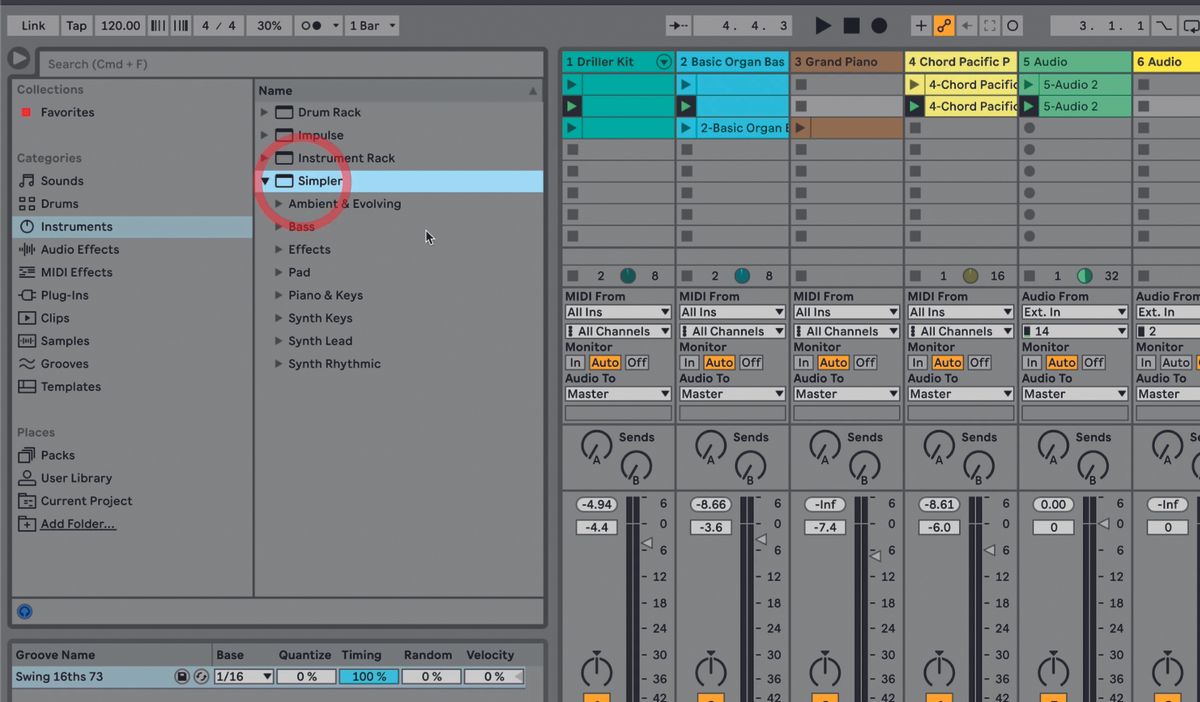Viewport: 1200px width, 702px height.
Task: Open User Library under Places
Action: [x=76, y=478]
